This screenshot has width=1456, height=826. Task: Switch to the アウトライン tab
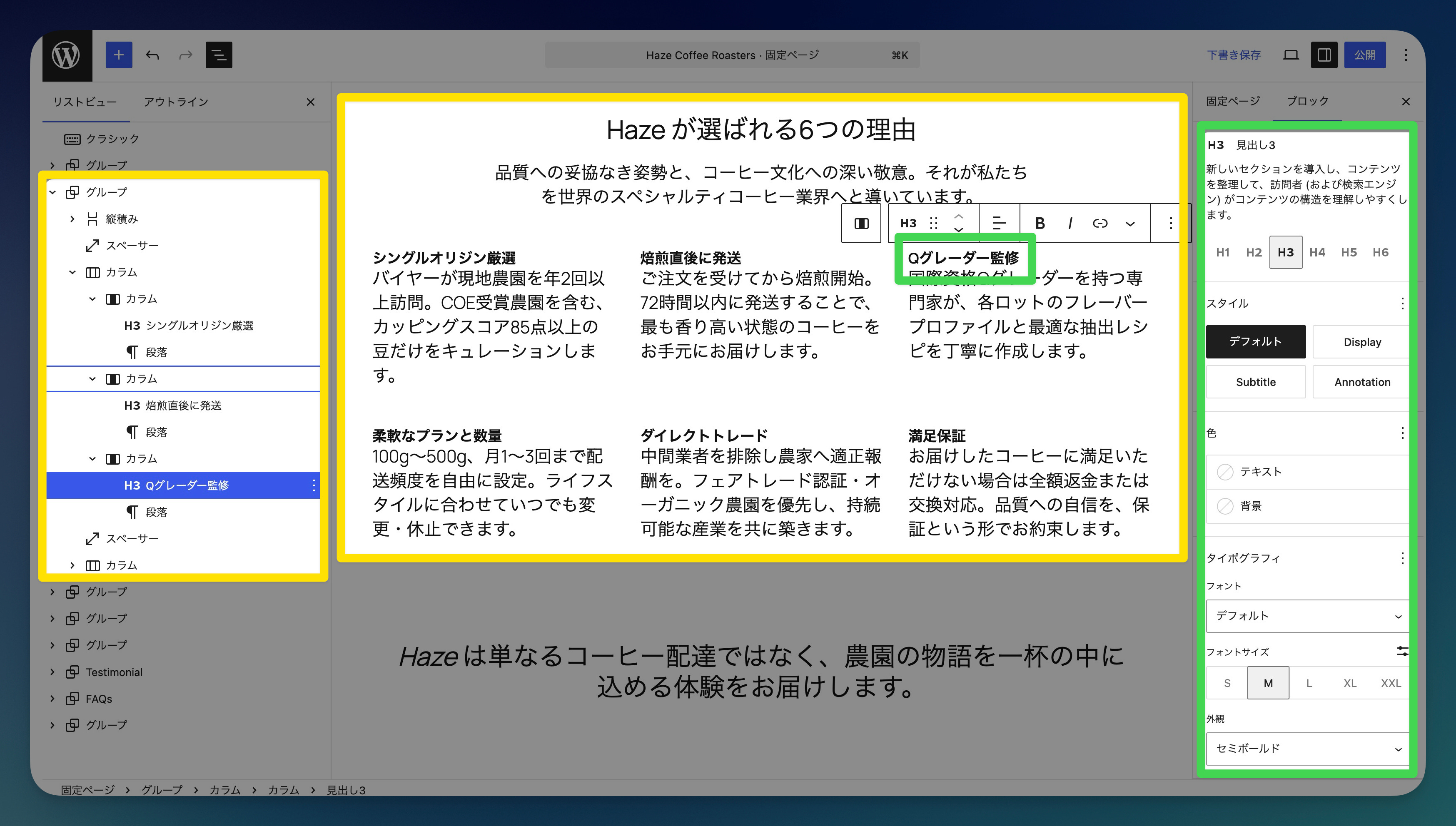(176, 102)
